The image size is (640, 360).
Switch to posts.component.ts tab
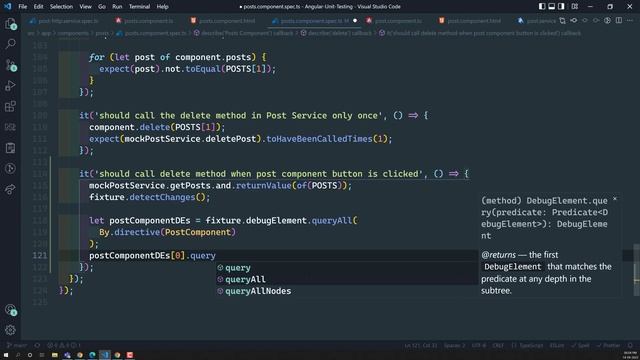[145, 21]
